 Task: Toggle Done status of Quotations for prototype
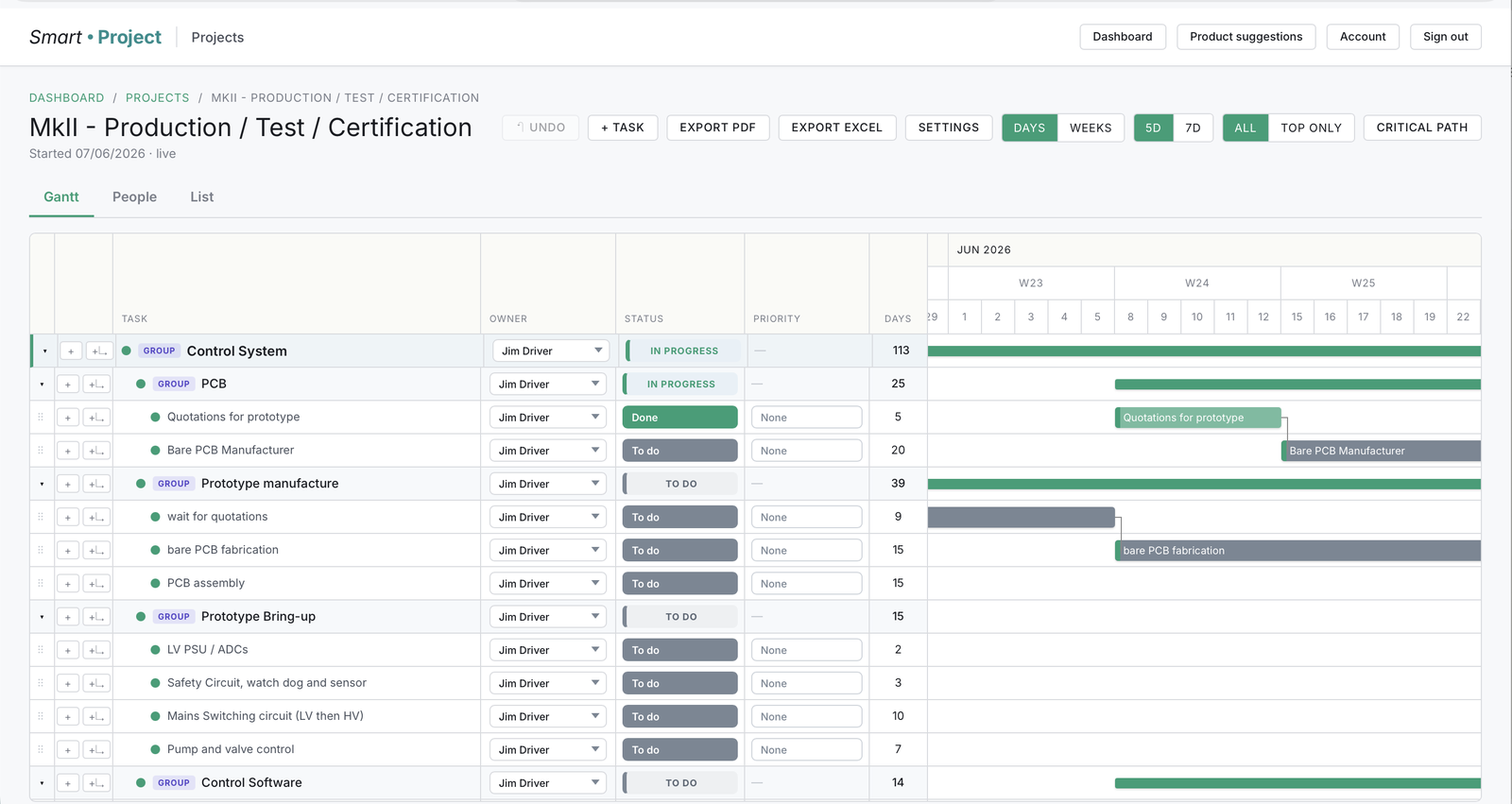(x=679, y=418)
